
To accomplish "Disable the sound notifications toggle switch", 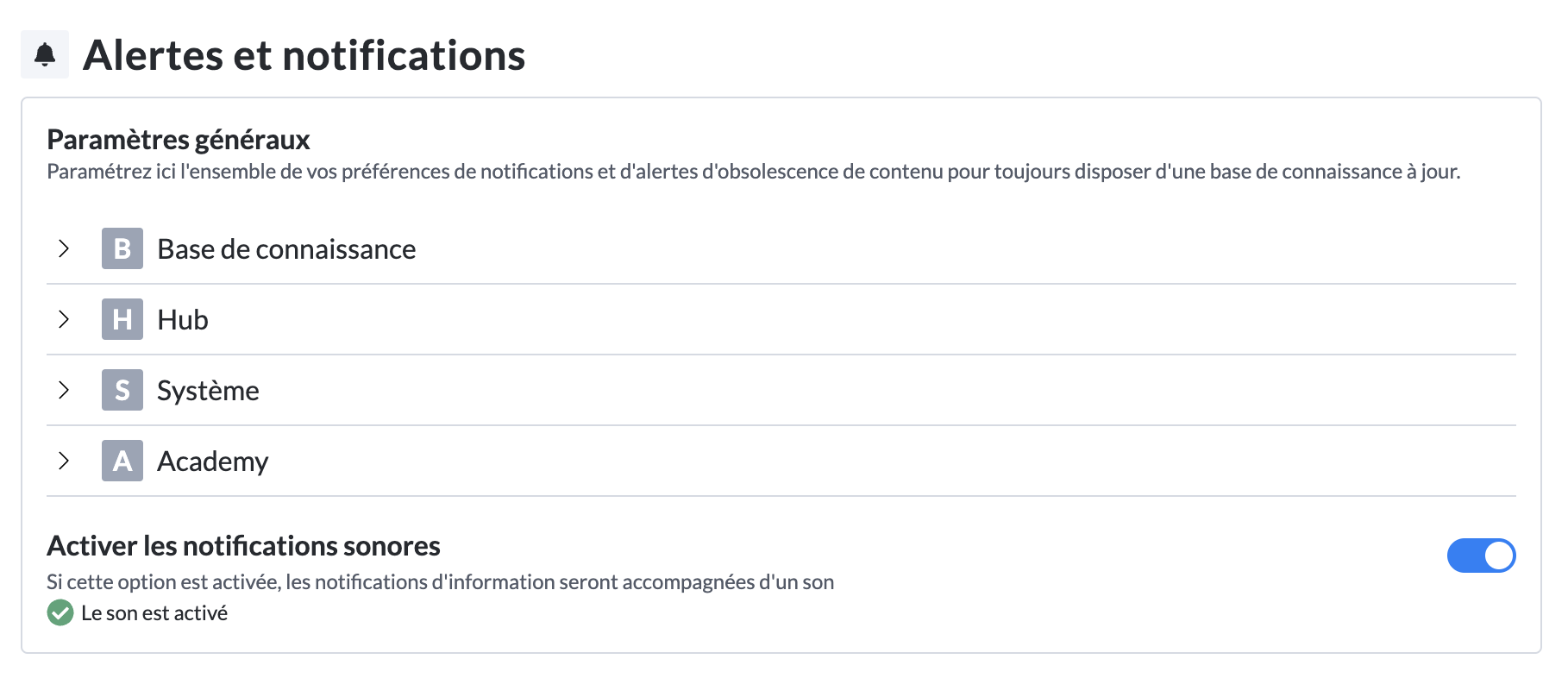I will pos(1481,556).
